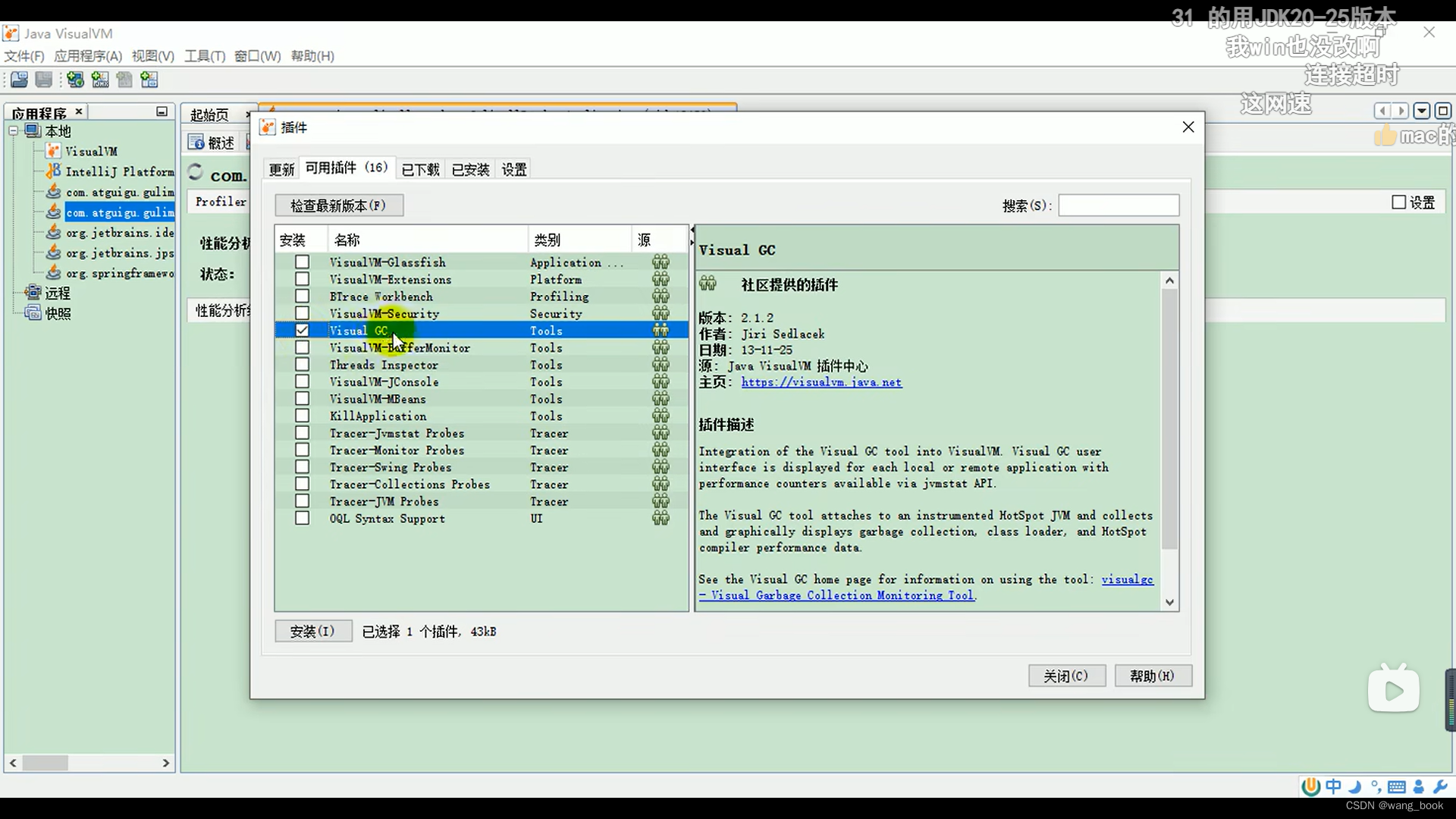The width and height of the screenshot is (1456, 819).
Task: Check OQL Syntax Support install checkbox
Action: click(302, 518)
